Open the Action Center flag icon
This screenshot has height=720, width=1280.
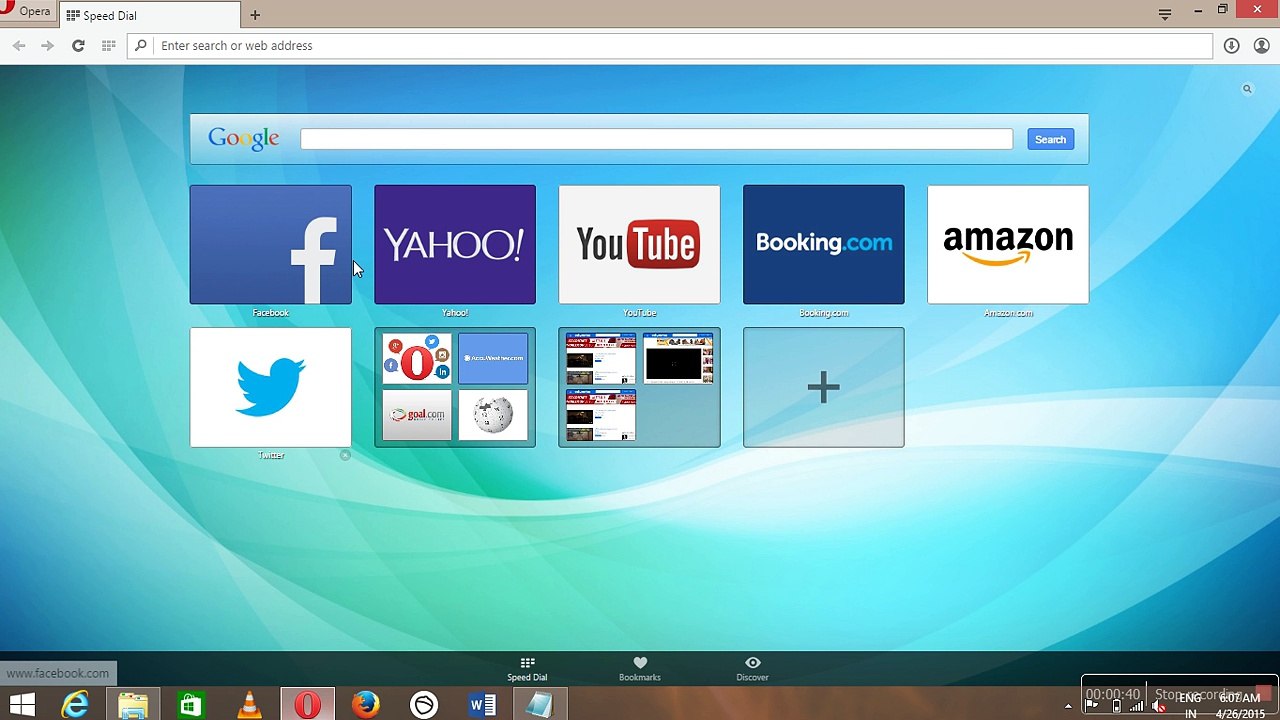coord(1092,706)
